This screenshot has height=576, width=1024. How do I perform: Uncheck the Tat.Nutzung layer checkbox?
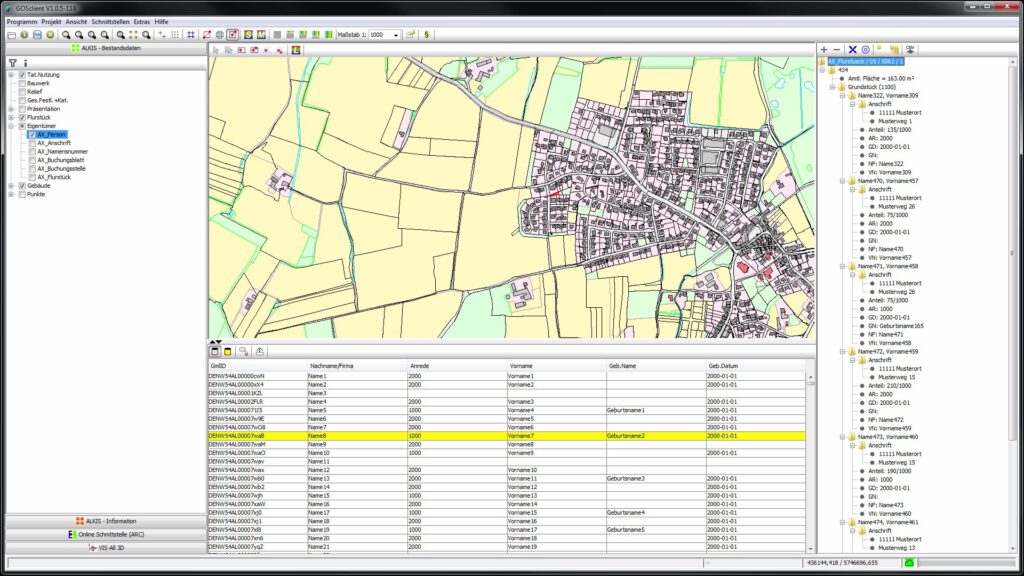point(21,74)
